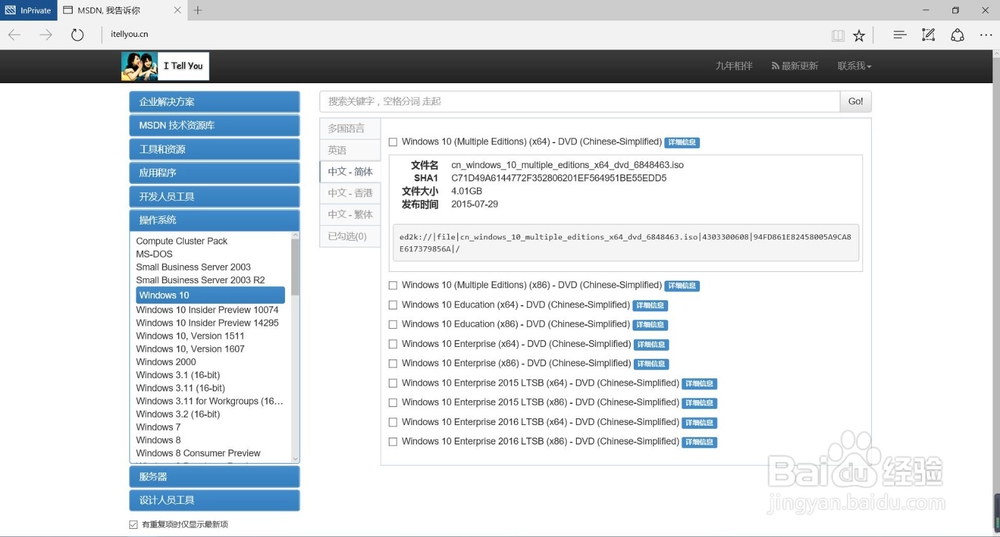Screen dimensions: 1000x537
Task: Select the 中文 - 繁体 tab
Action: (x=349, y=215)
